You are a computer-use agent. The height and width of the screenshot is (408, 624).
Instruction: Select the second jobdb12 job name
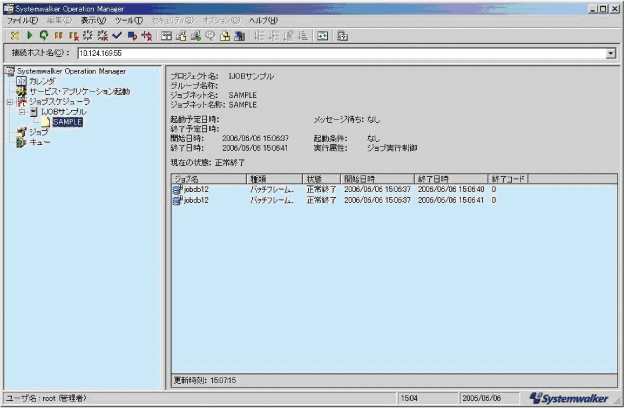[196, 200]
